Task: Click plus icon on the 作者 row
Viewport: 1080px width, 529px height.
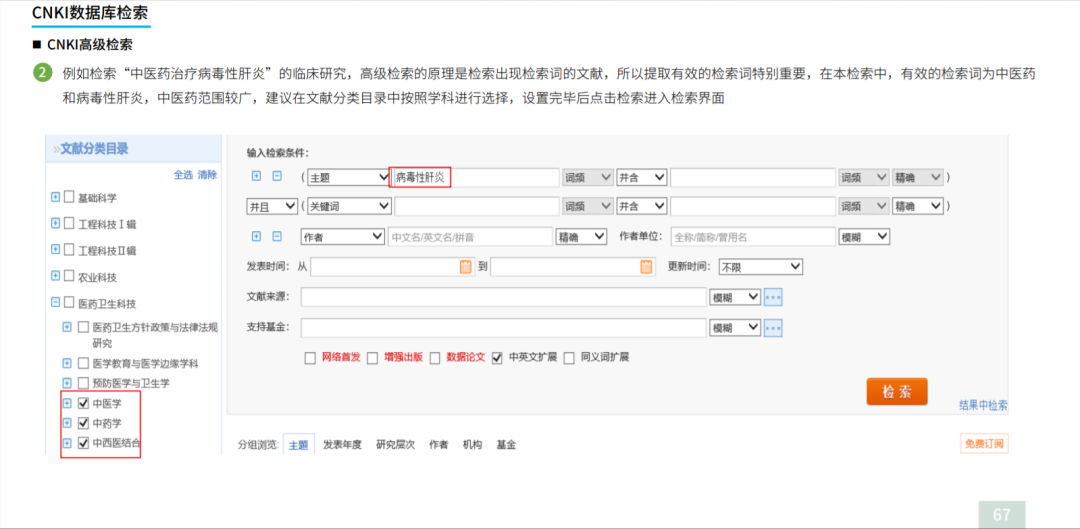Action: [256, 236]
